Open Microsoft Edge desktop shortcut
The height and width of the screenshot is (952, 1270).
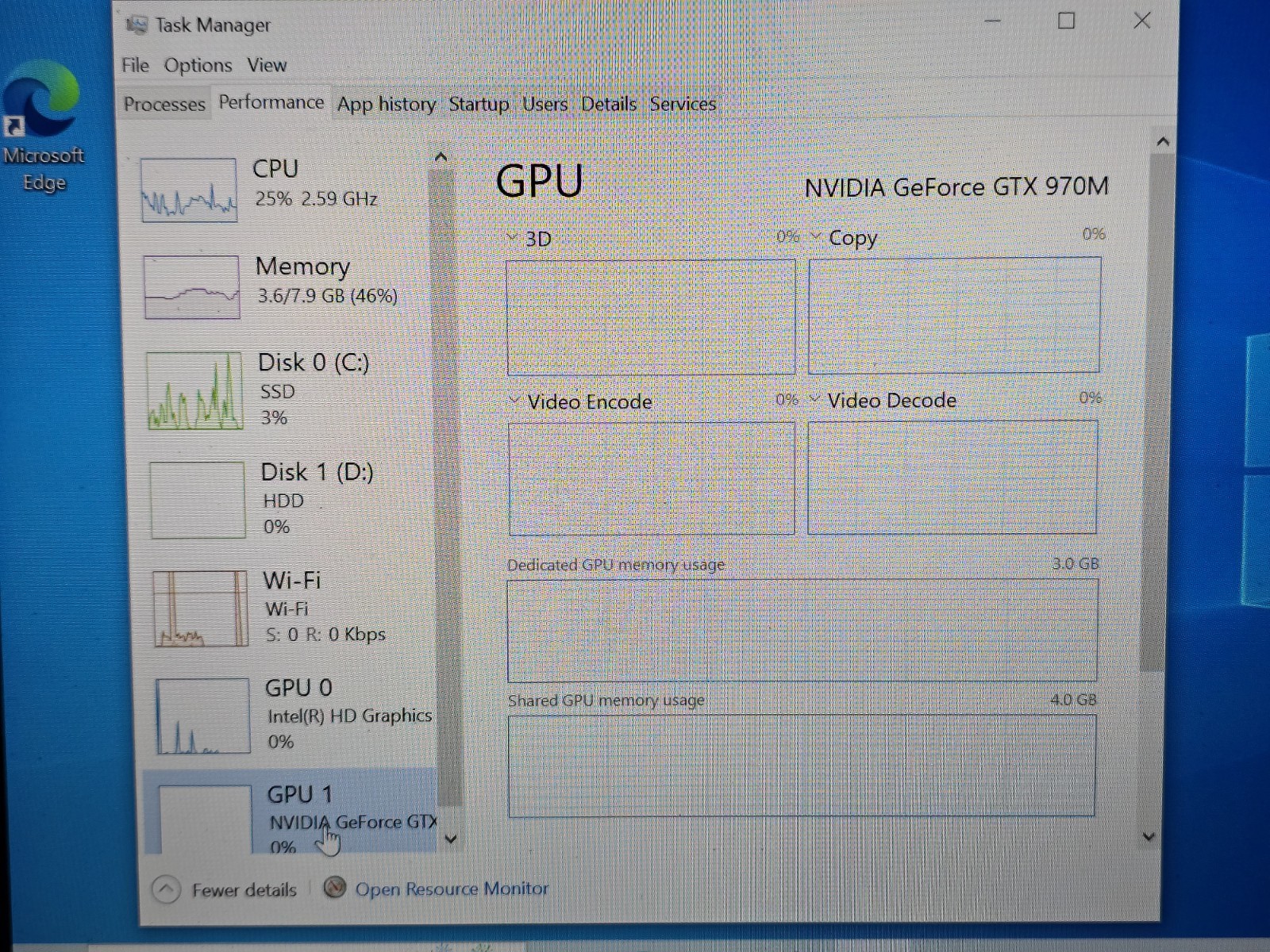[43, 127]
